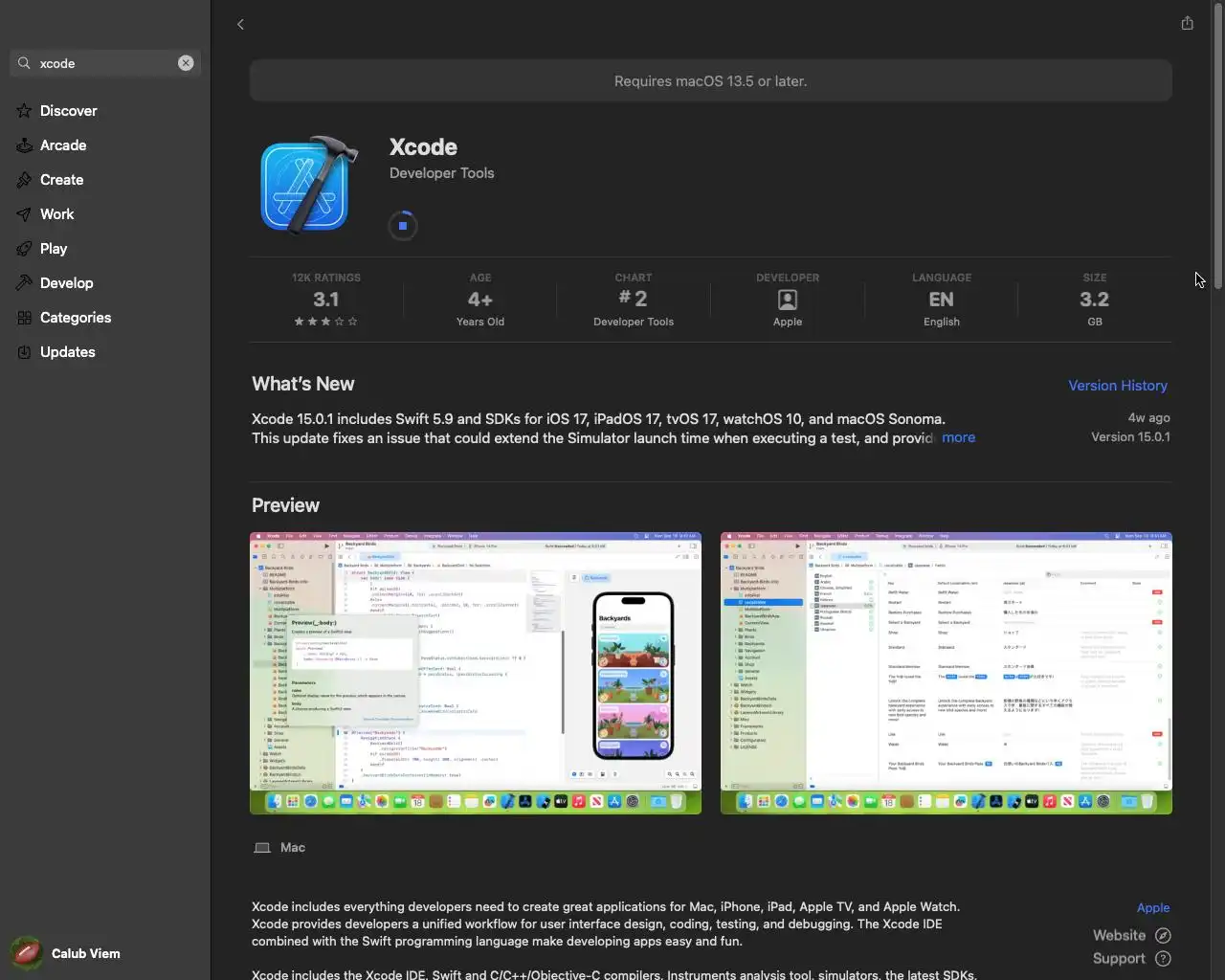Image resolution: width=1225 pixels, height=980 pixels.
Task: Open the first preview screenshot with iPhone
Action: click(476, 673)
